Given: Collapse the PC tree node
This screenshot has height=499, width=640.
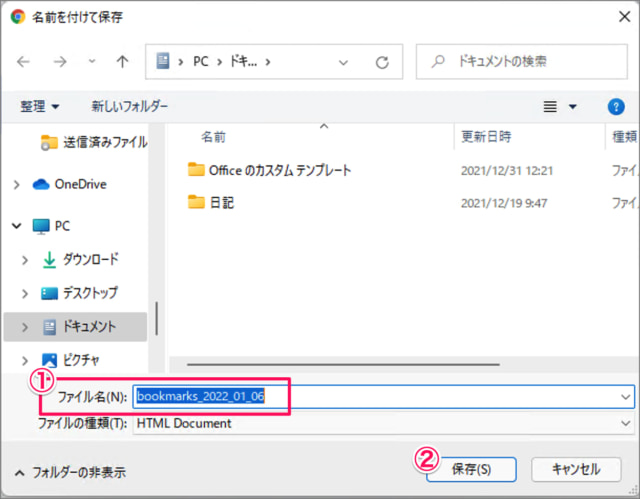Looking at the screenshot, I should pyautogui.click(x=16, y=226).
